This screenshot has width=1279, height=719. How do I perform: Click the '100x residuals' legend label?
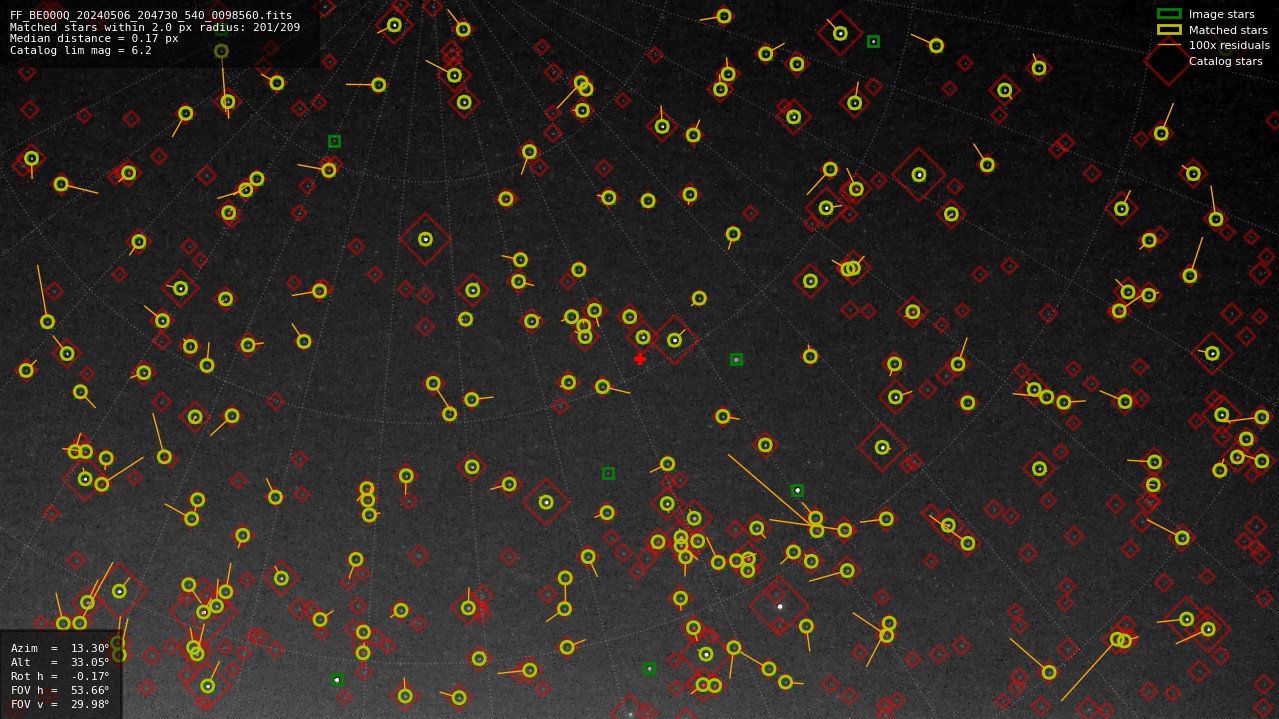coord(1229,45)
